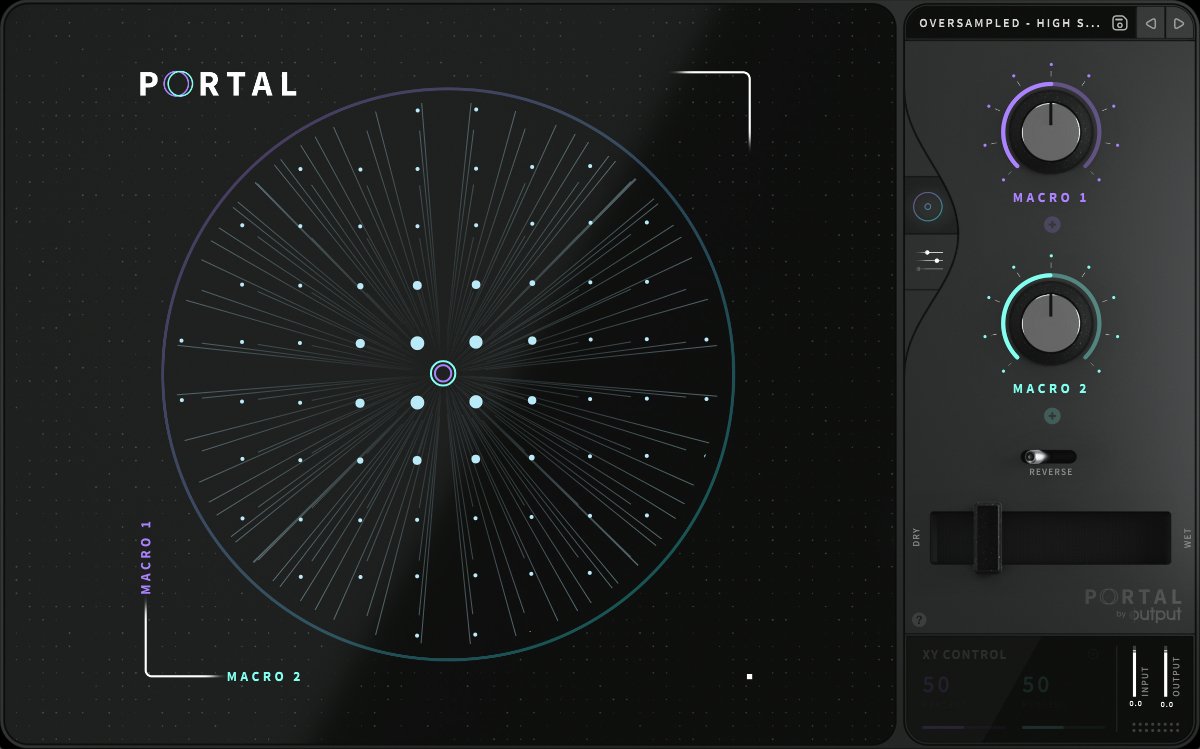Viewport: 1200px width, 749px height.
Task: Click the dotted grip icon below the meters
Action: coord(1153,727)
